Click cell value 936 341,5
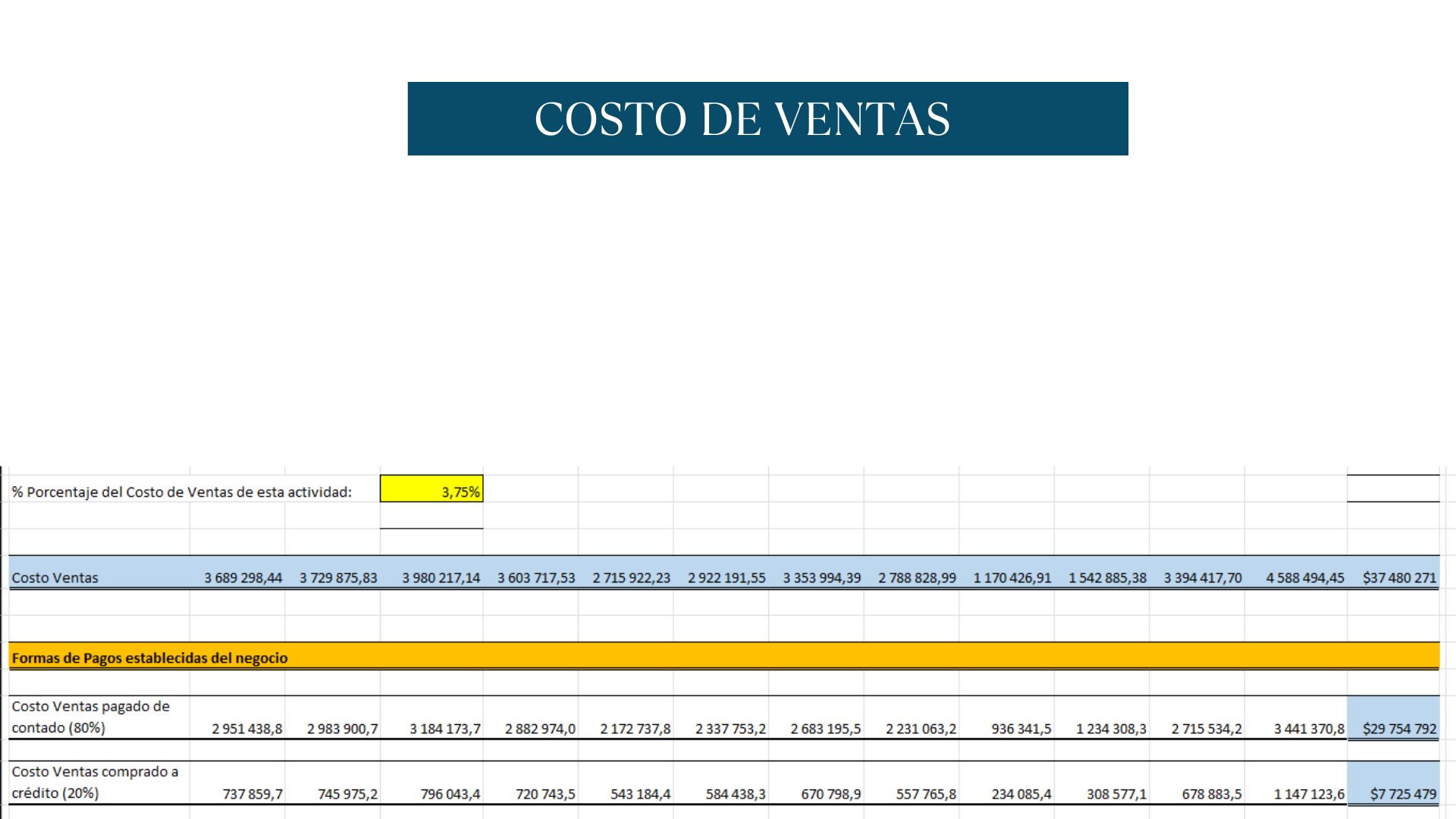Viewport: 1456px width, 819px height. pos(1021,729)
